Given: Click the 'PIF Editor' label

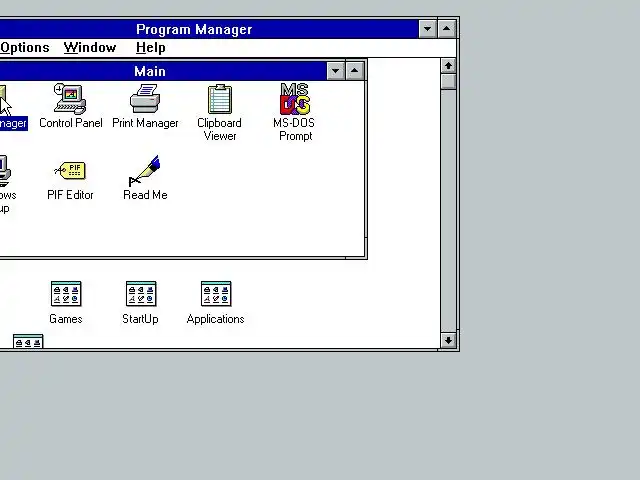Looking at the screenshot, I should point(70,195).
